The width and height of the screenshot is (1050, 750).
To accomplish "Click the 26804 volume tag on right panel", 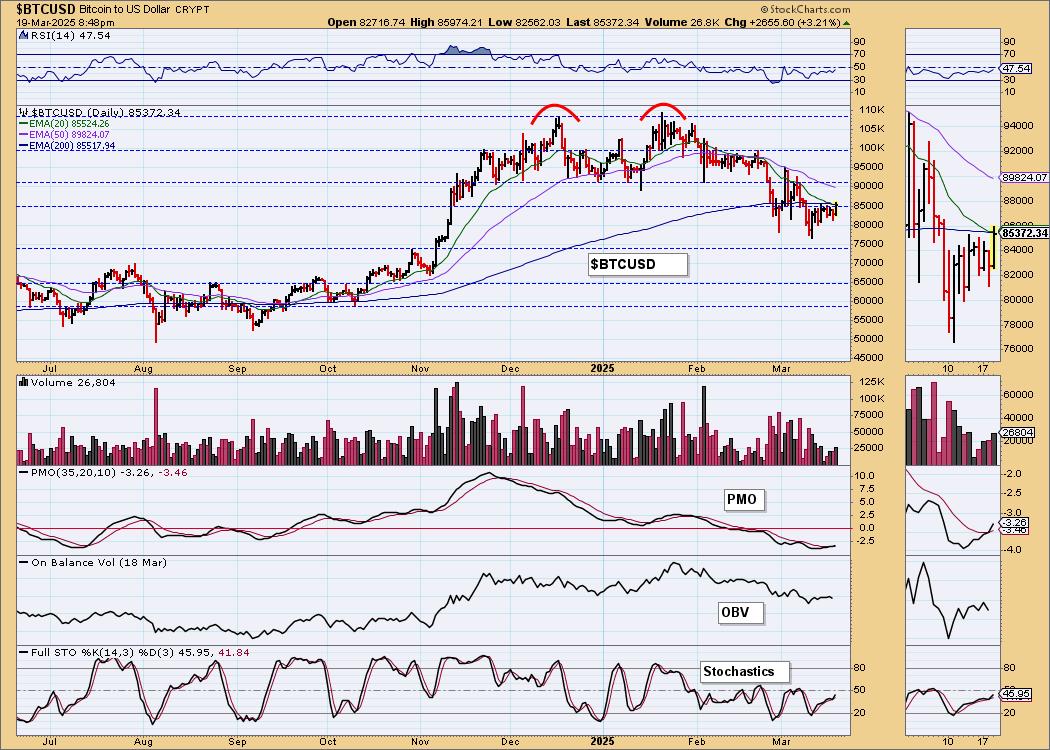I will (1017, 433).
